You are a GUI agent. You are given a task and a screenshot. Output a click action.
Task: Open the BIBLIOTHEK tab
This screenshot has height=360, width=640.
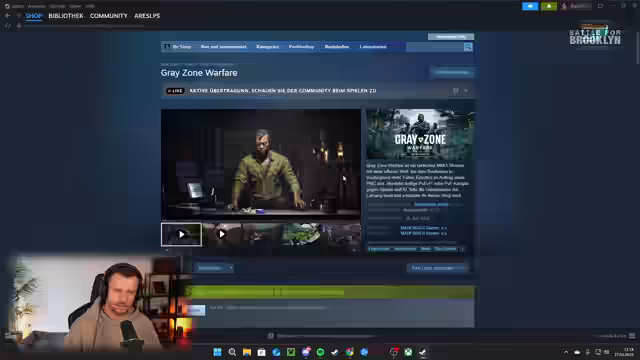[x=66, y=16]
